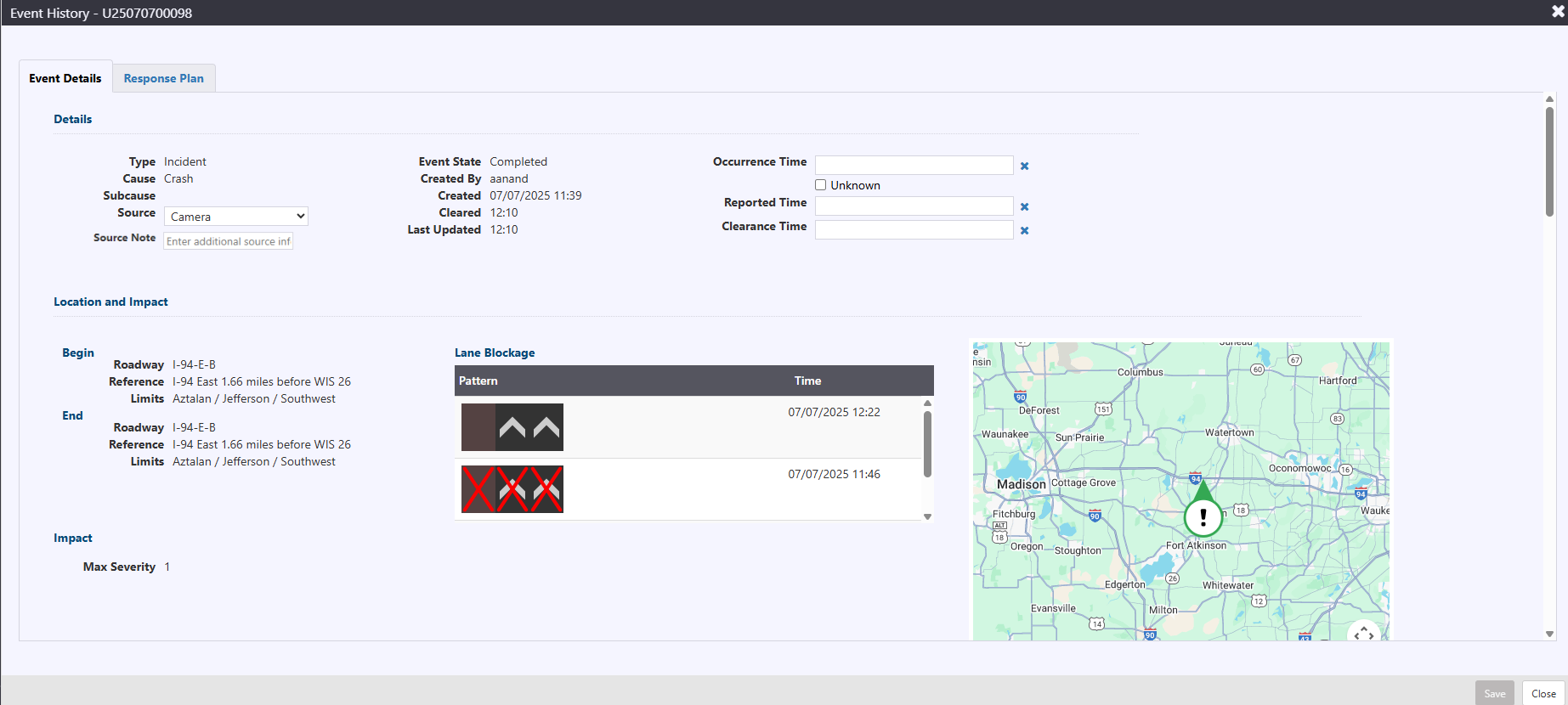
Task: Click the Save button
Action: coord(1494,693)
